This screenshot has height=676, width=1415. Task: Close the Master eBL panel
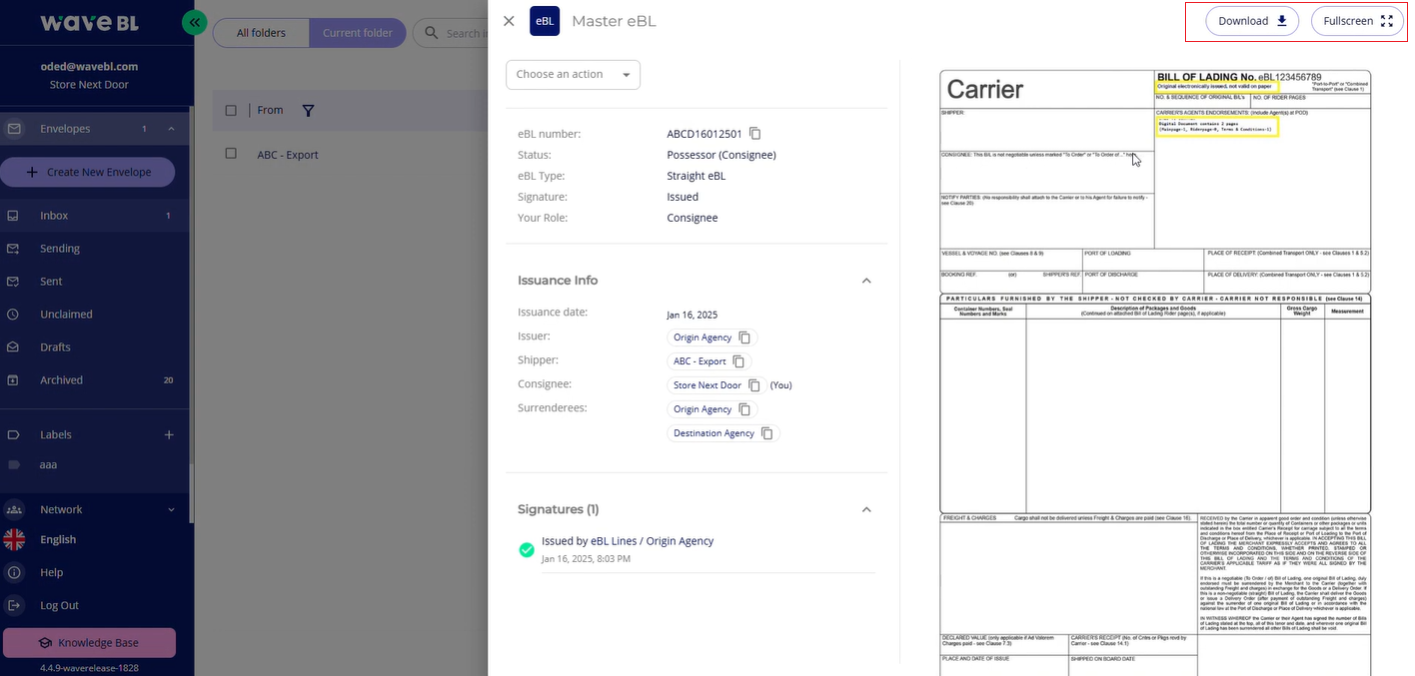coord(509,21)
